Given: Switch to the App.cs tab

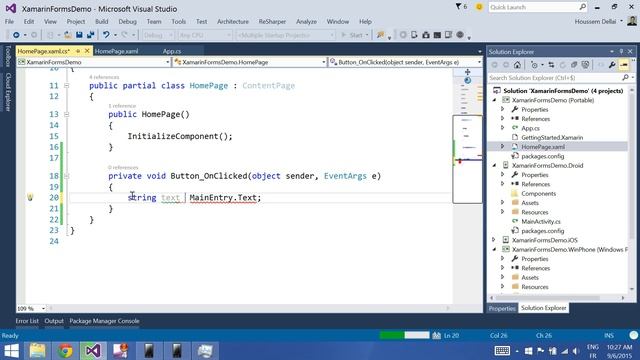Looking at the screenshot, I should [x=172, y=51].
